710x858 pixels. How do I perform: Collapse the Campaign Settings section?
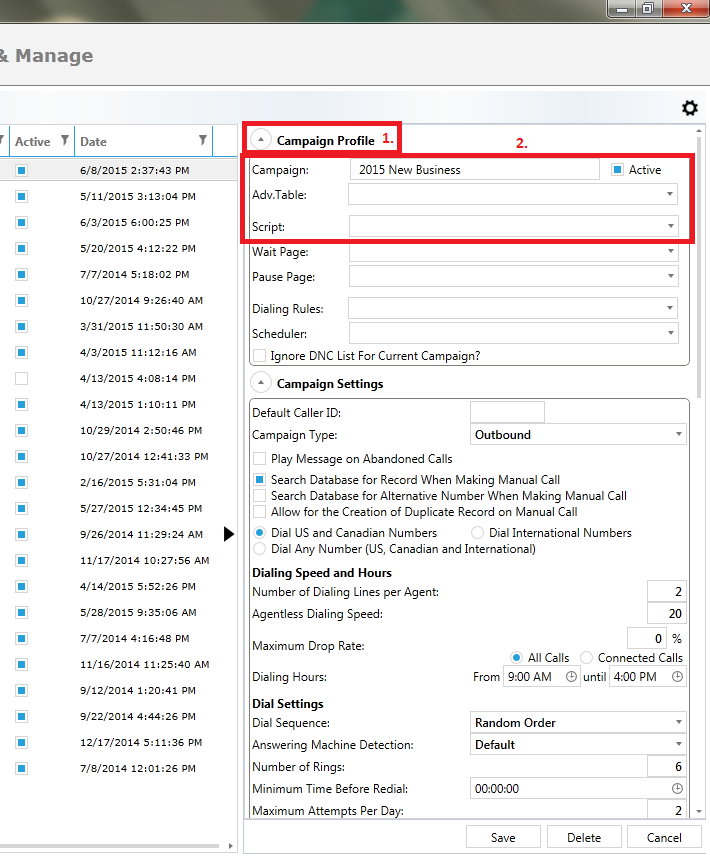click(x=261, y=383)
